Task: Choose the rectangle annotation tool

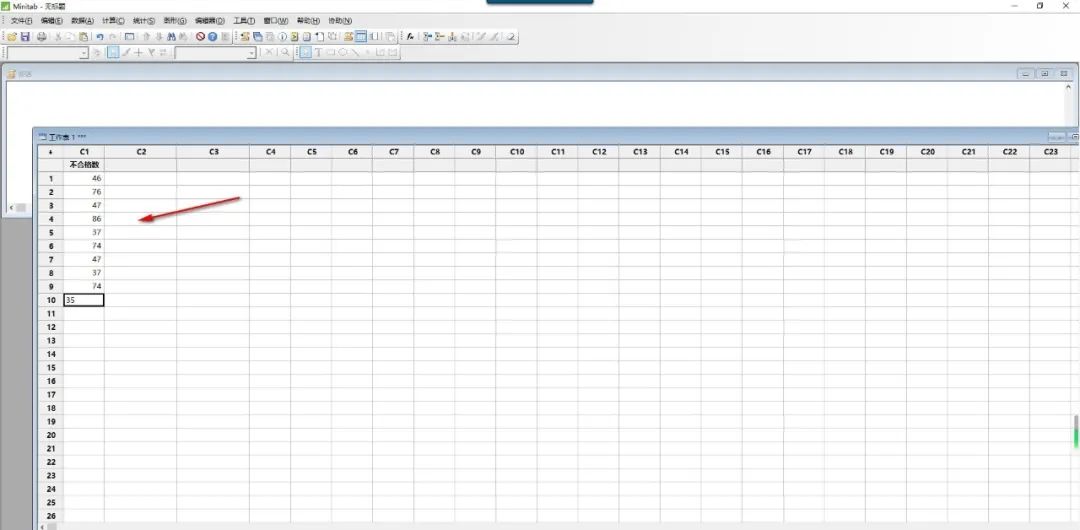Action: [331, 52]
